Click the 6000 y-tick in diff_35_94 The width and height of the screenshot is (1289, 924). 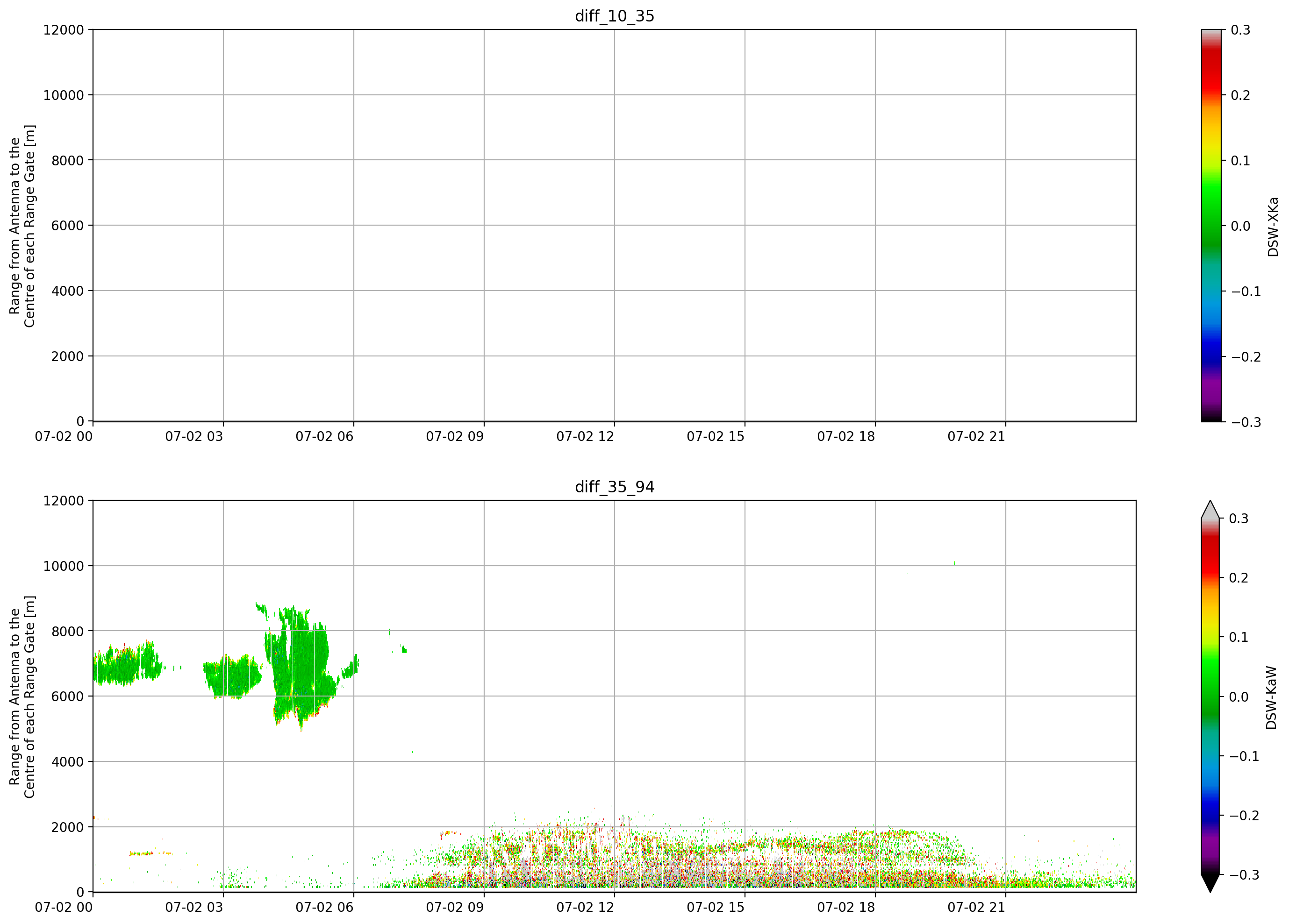(x=68, y=696)
